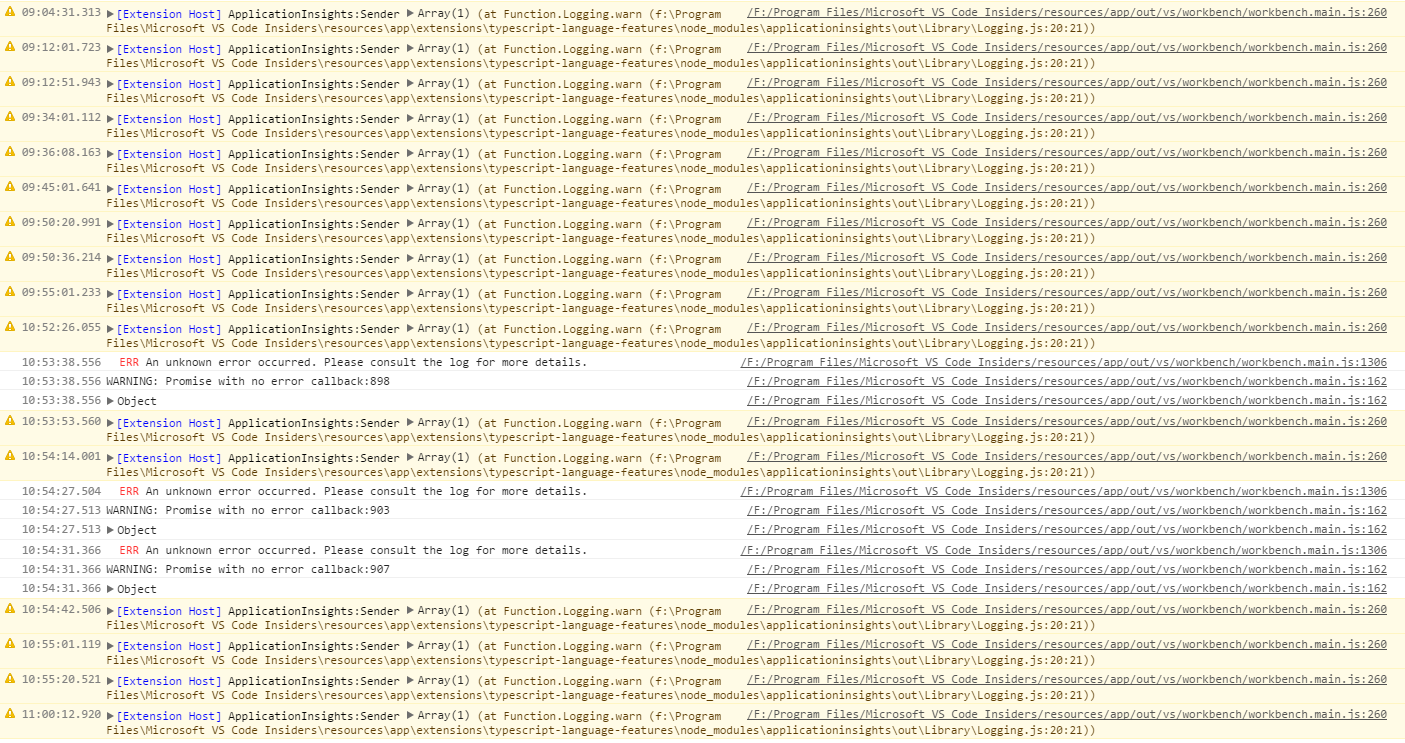The width and height of the screenshot is (1405, 743).
Task: Open workbench.main.js:1306 link at 10:54:27.504
Action: coord(1064,491)
